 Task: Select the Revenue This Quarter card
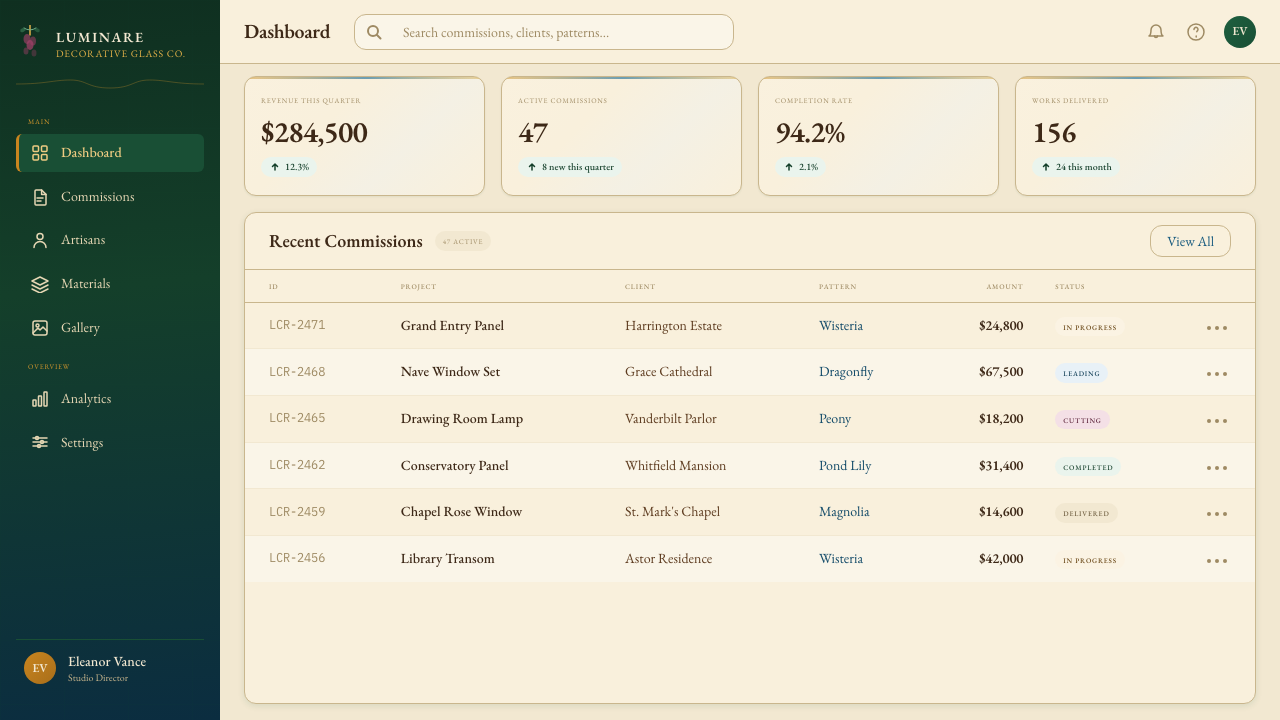[x=364, y=136]
